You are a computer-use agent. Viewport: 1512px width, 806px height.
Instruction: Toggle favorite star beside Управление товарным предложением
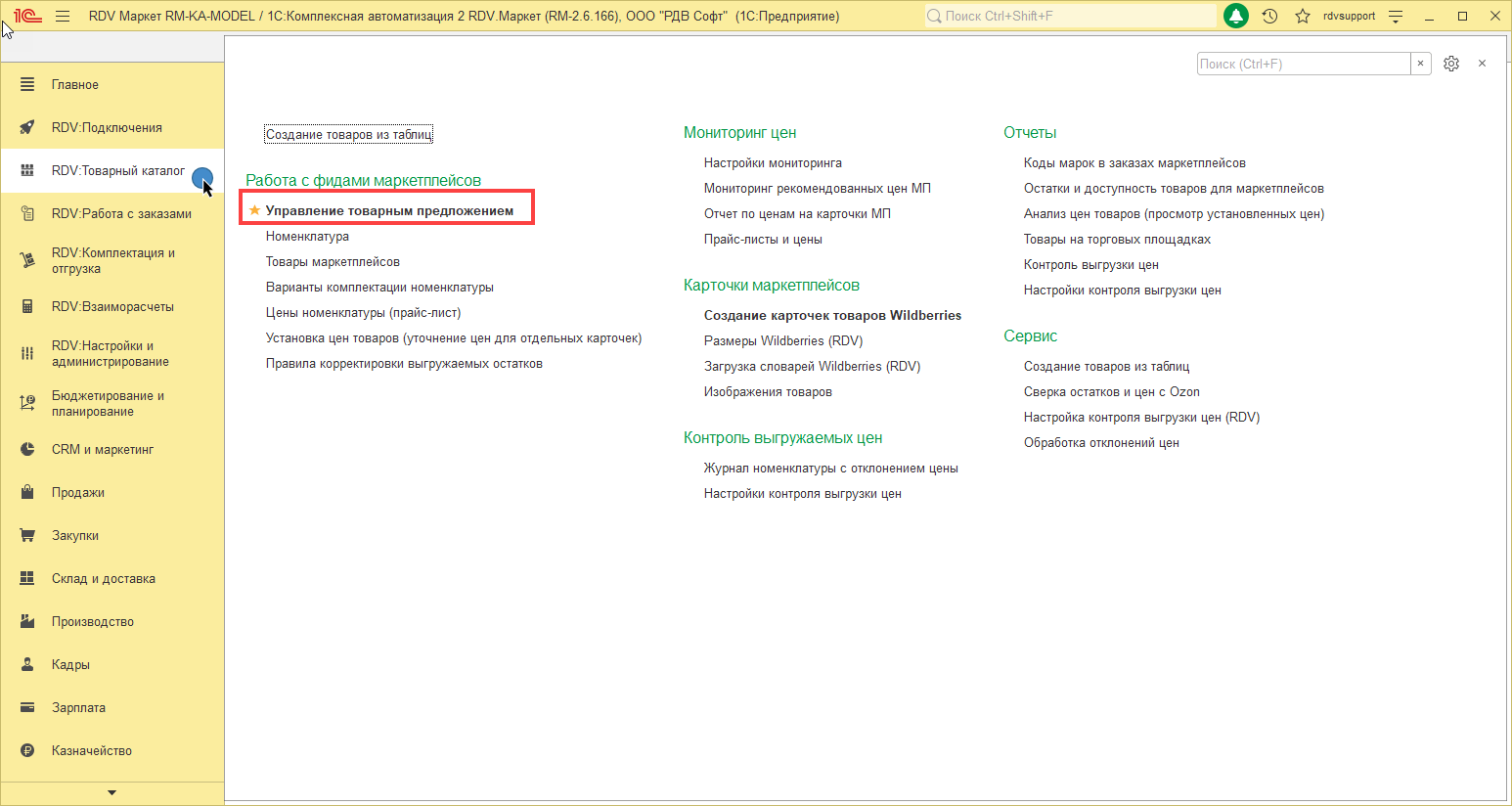(254, 210)
